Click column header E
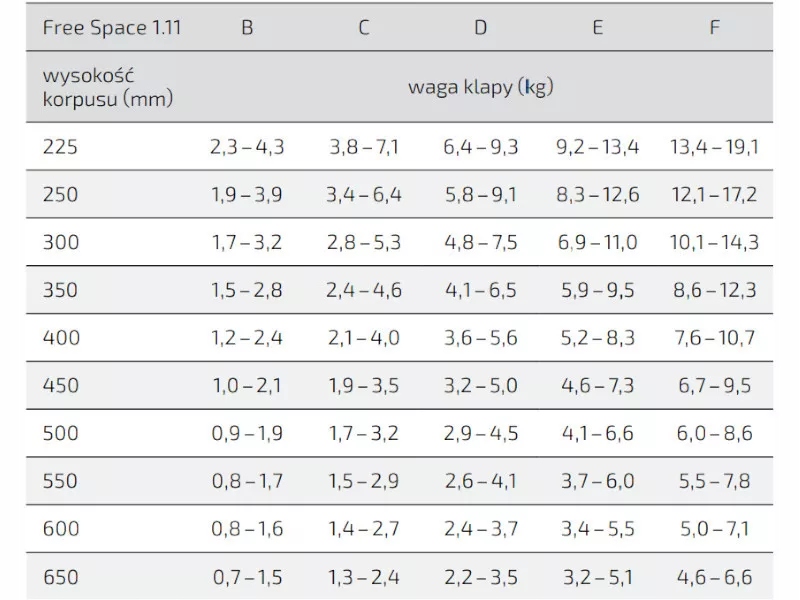800x600 pixels. tap(597, 28)
